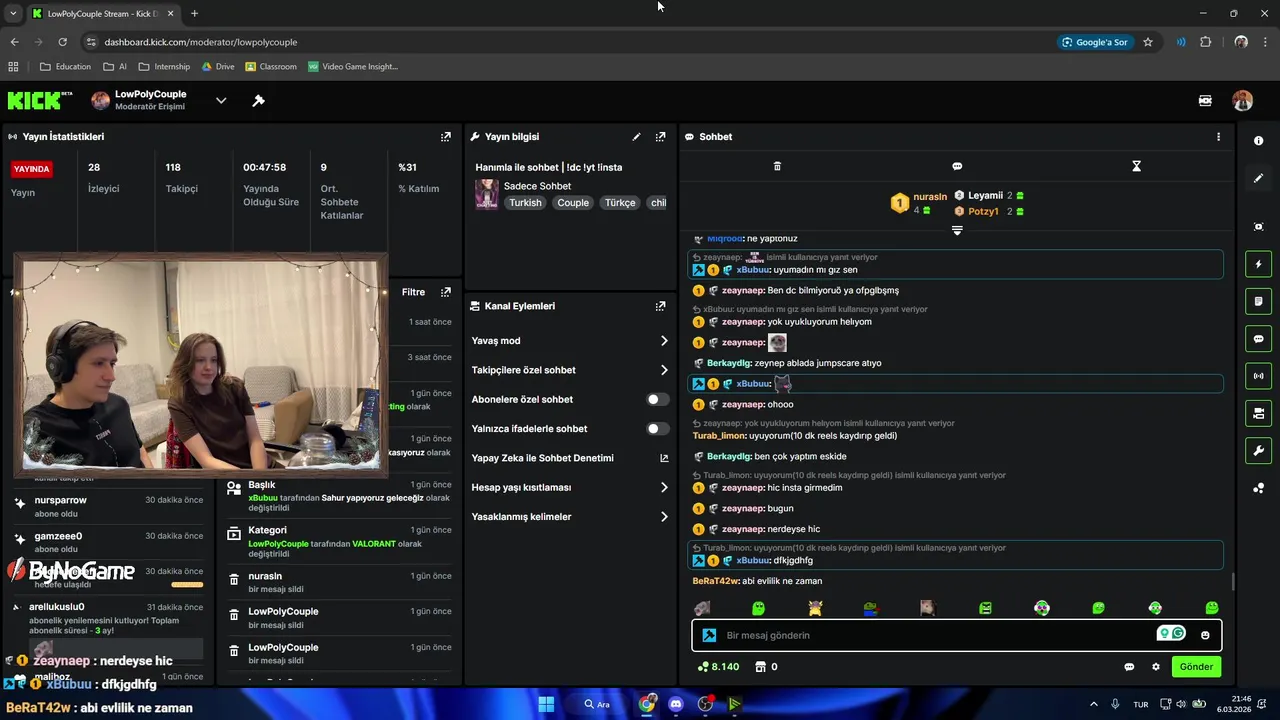Image resolution: width=1280 pixels, height=720 pixels.
Task: Toggle Abonelere özel sohbet switch
Action: click(x=657, y=399)
